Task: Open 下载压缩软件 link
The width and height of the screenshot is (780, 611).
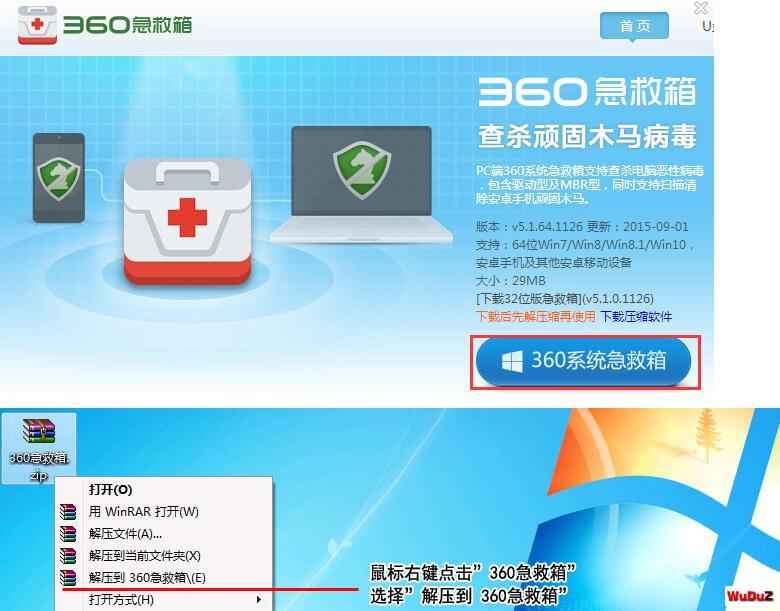Action: point(636,316)
